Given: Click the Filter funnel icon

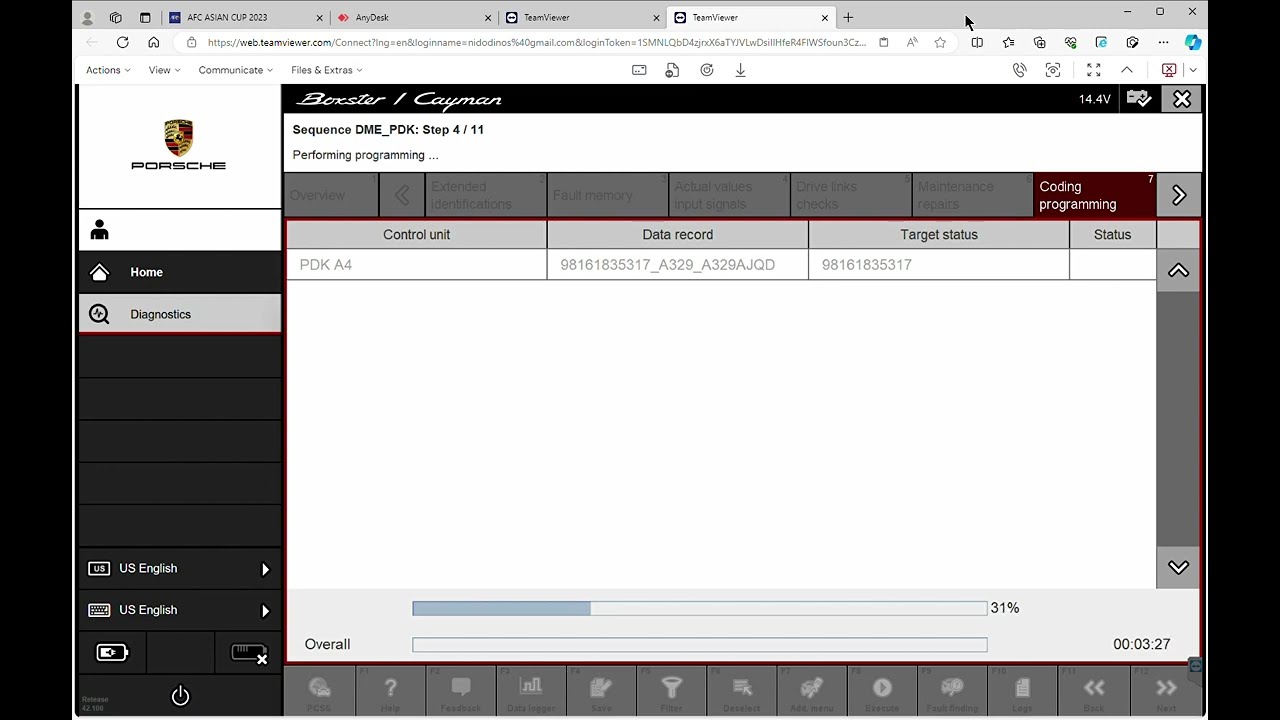Looking at the screenshot, I should click(671, 688).
